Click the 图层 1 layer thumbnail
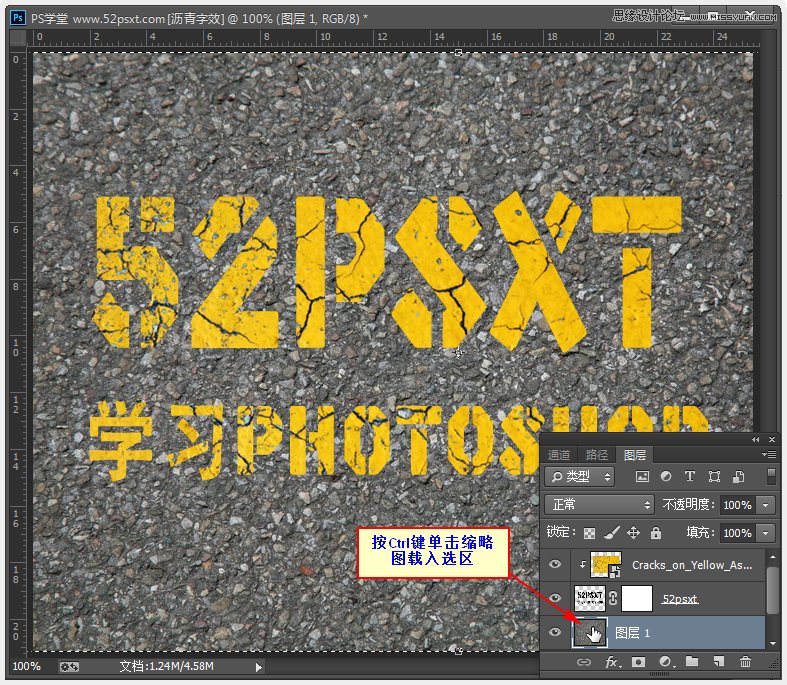 [590, 632]
